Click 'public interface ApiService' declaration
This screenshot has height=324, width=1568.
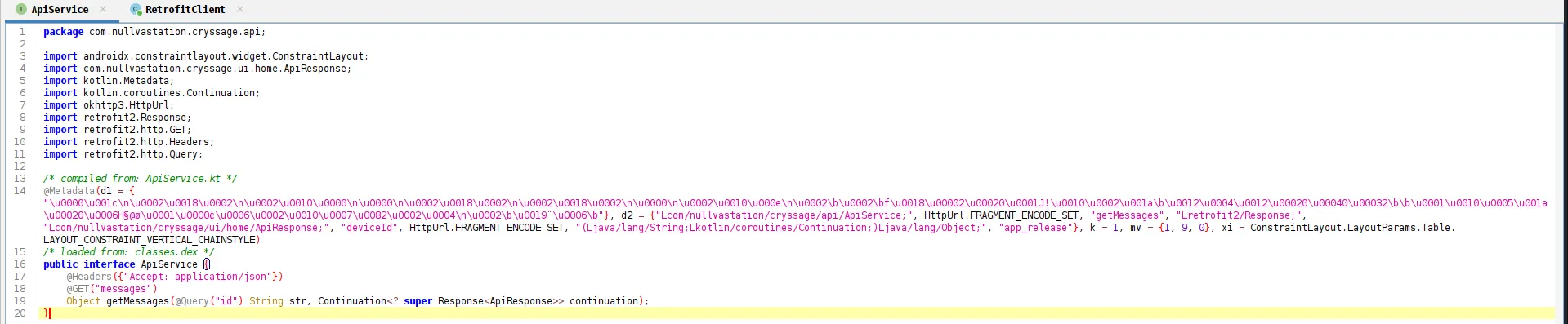tap(120, 264)
